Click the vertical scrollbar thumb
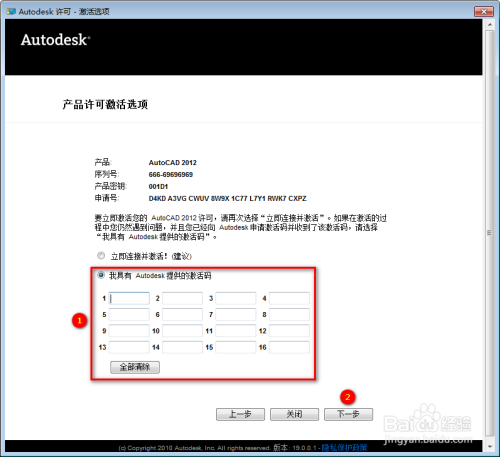The image size is (500, 457). tap(490, 233)
